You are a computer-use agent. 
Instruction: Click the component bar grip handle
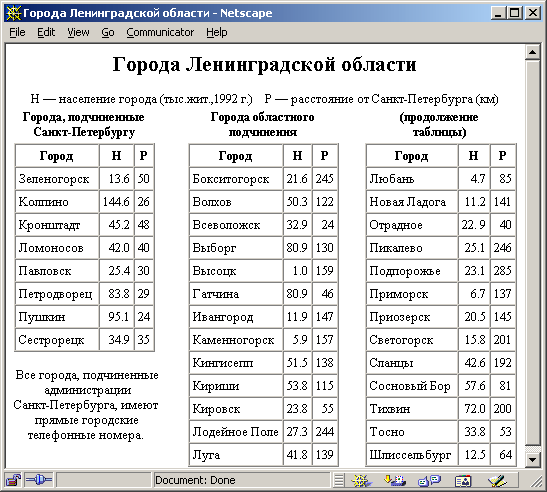(338, 480)
